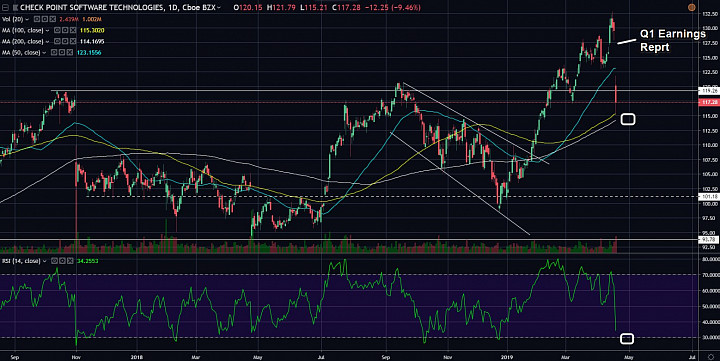The image size is (720, 361).
Task: Remove the RSI (14, close) indicator
Action: click(70, 261)
